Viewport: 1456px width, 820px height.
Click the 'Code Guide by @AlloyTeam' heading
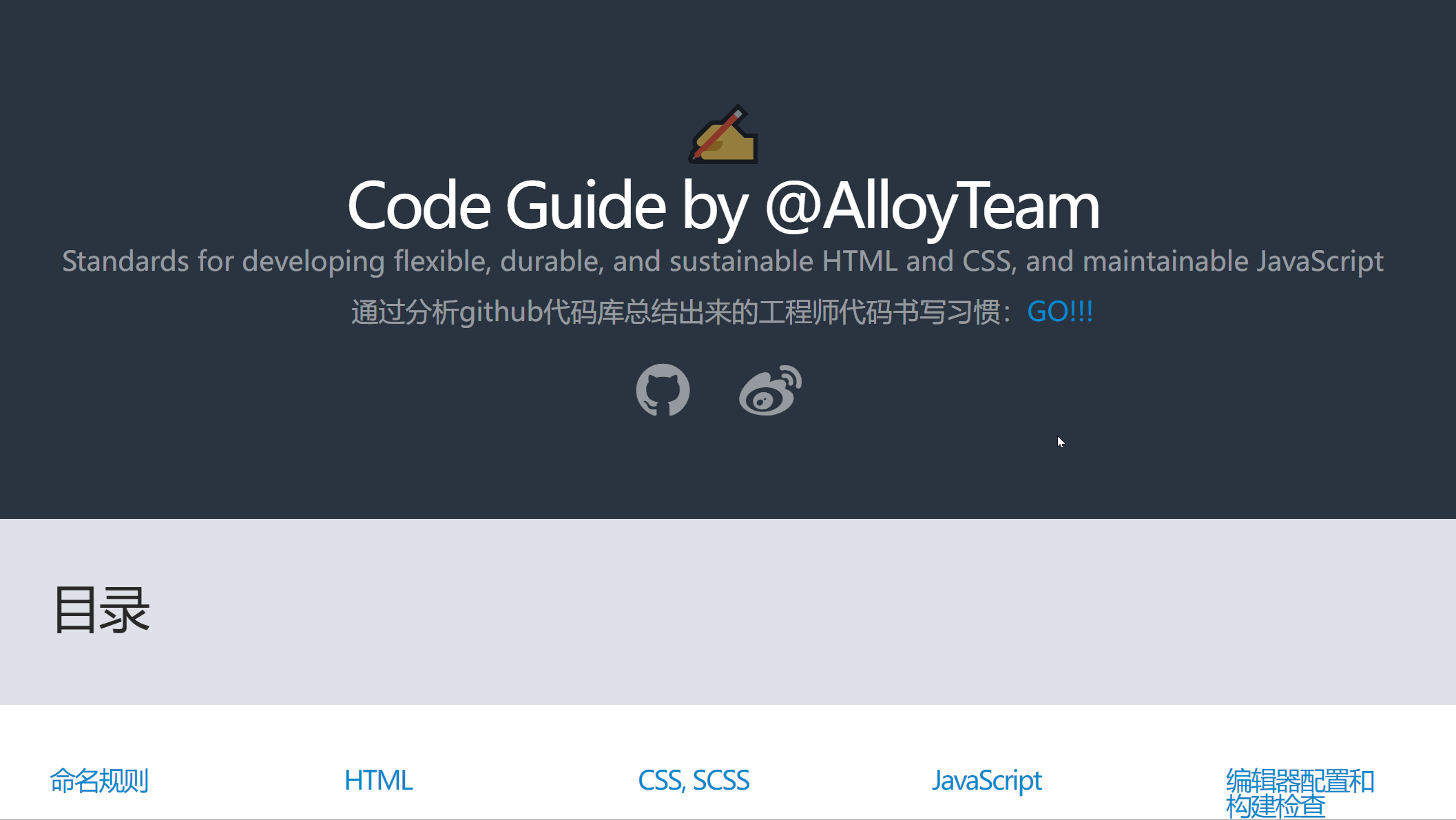(723, 205)
